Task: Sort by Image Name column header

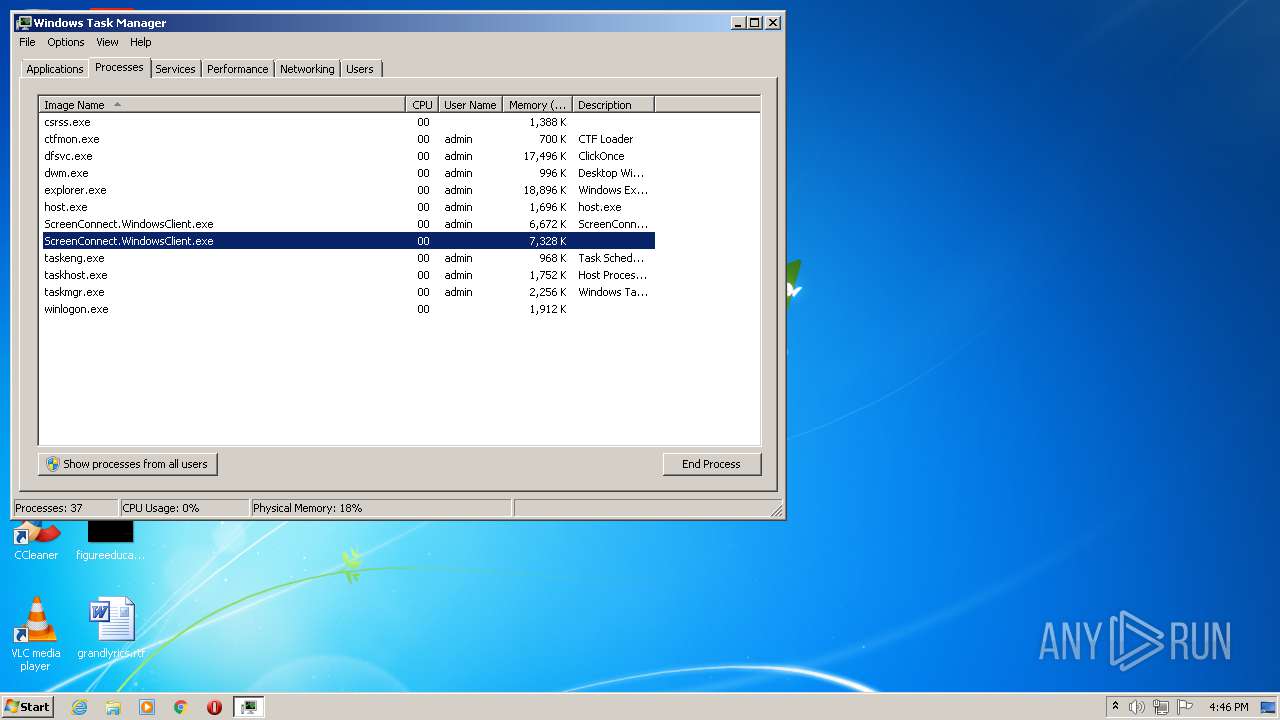Action: (222, 105)
